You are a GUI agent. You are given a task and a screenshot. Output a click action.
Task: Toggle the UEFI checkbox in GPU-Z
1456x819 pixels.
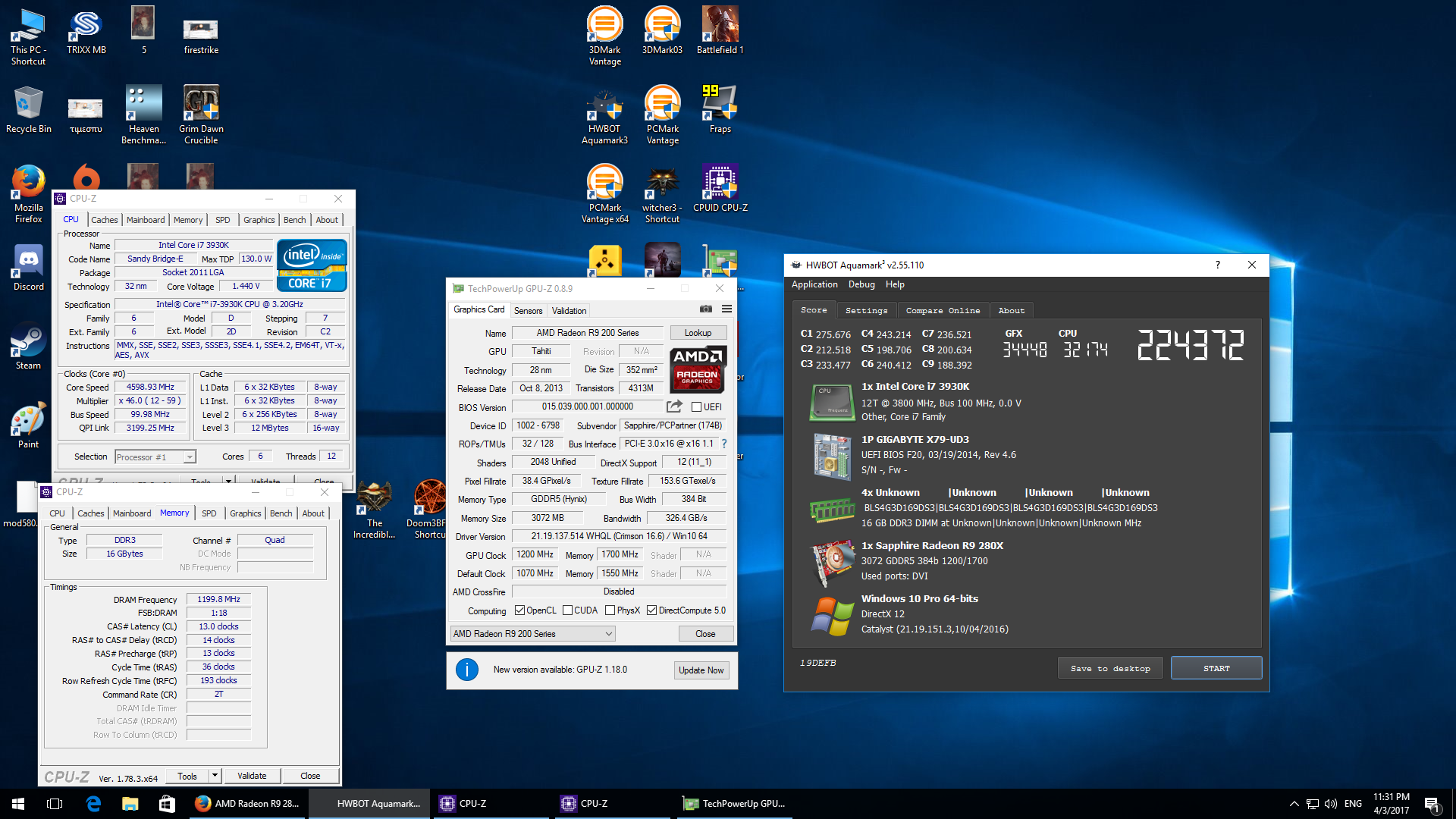coord(696,407)
